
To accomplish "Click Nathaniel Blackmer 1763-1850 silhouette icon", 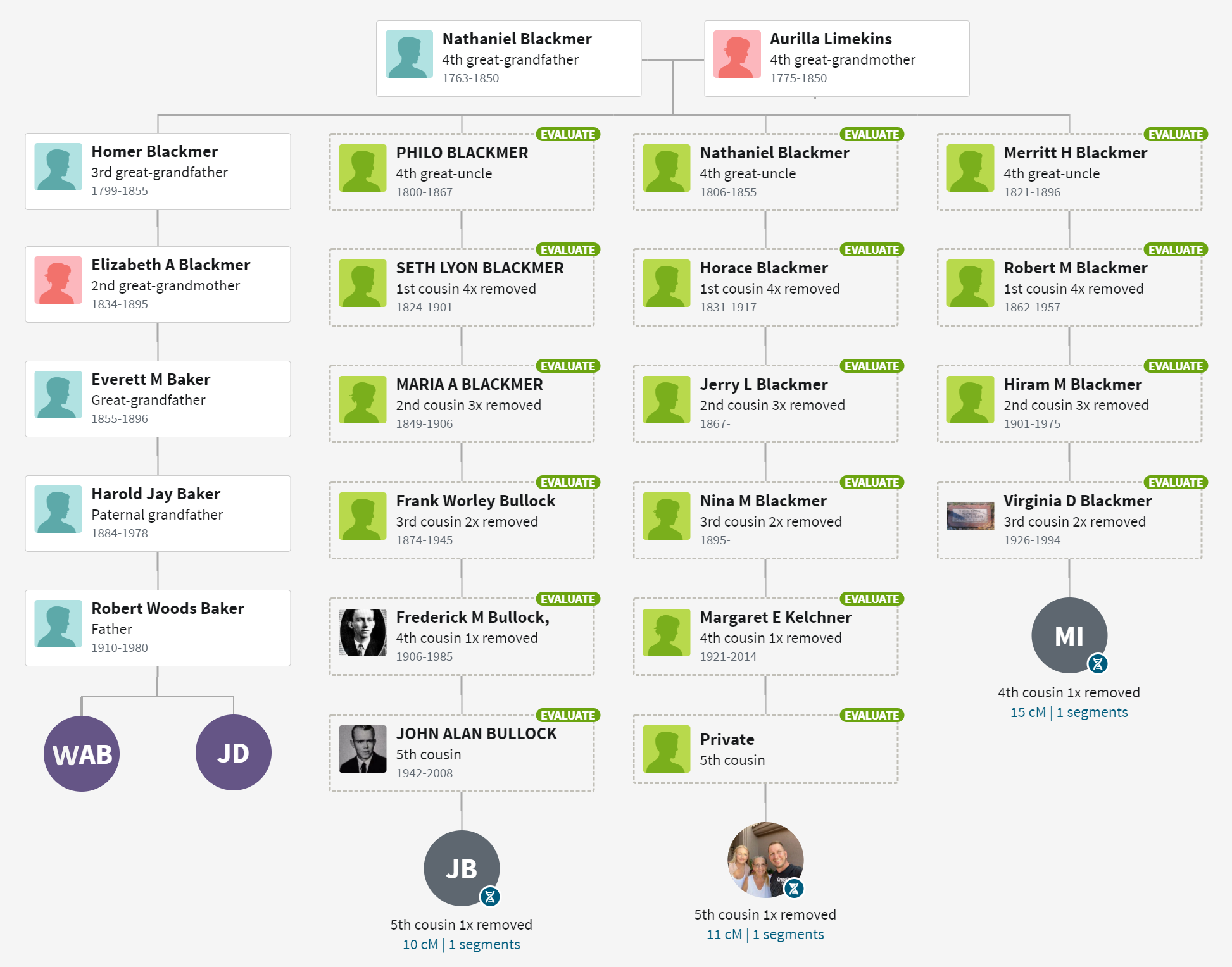I will pyautogui.click(x=409, y=54).
